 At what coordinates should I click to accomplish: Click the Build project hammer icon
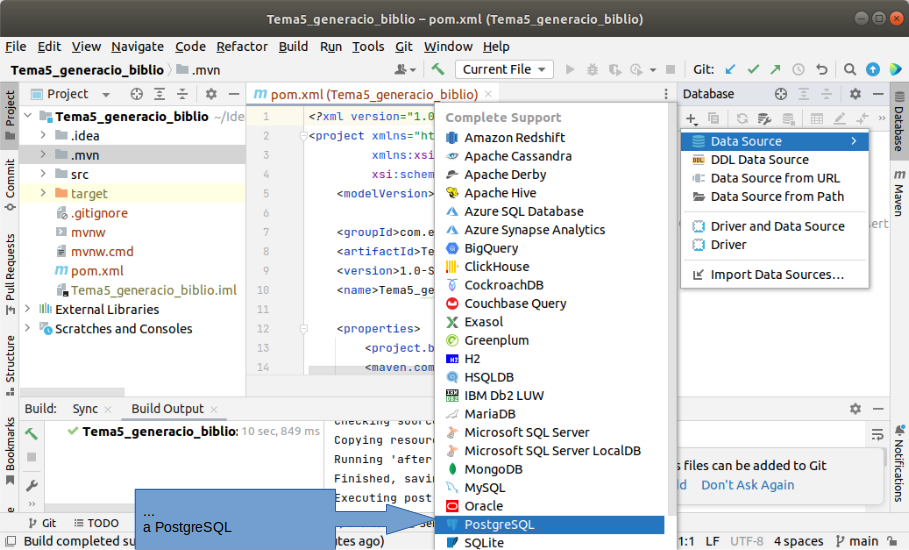click(x=438, y=70)
